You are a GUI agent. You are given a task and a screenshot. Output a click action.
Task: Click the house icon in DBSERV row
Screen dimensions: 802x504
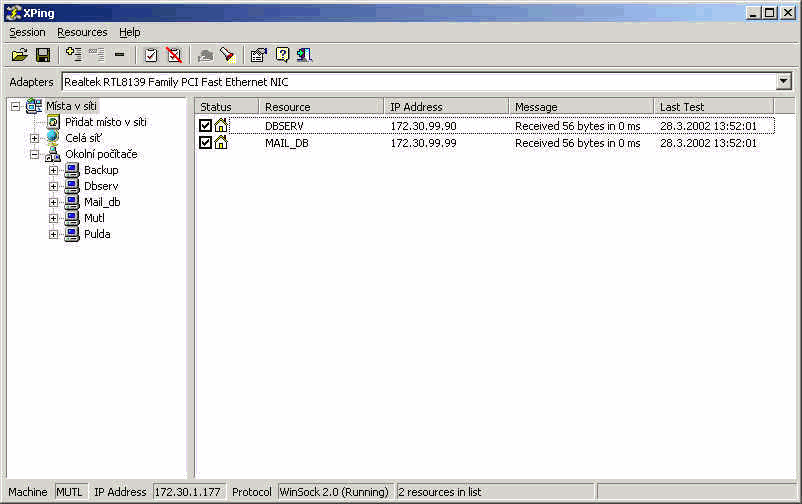coord(221,125)
